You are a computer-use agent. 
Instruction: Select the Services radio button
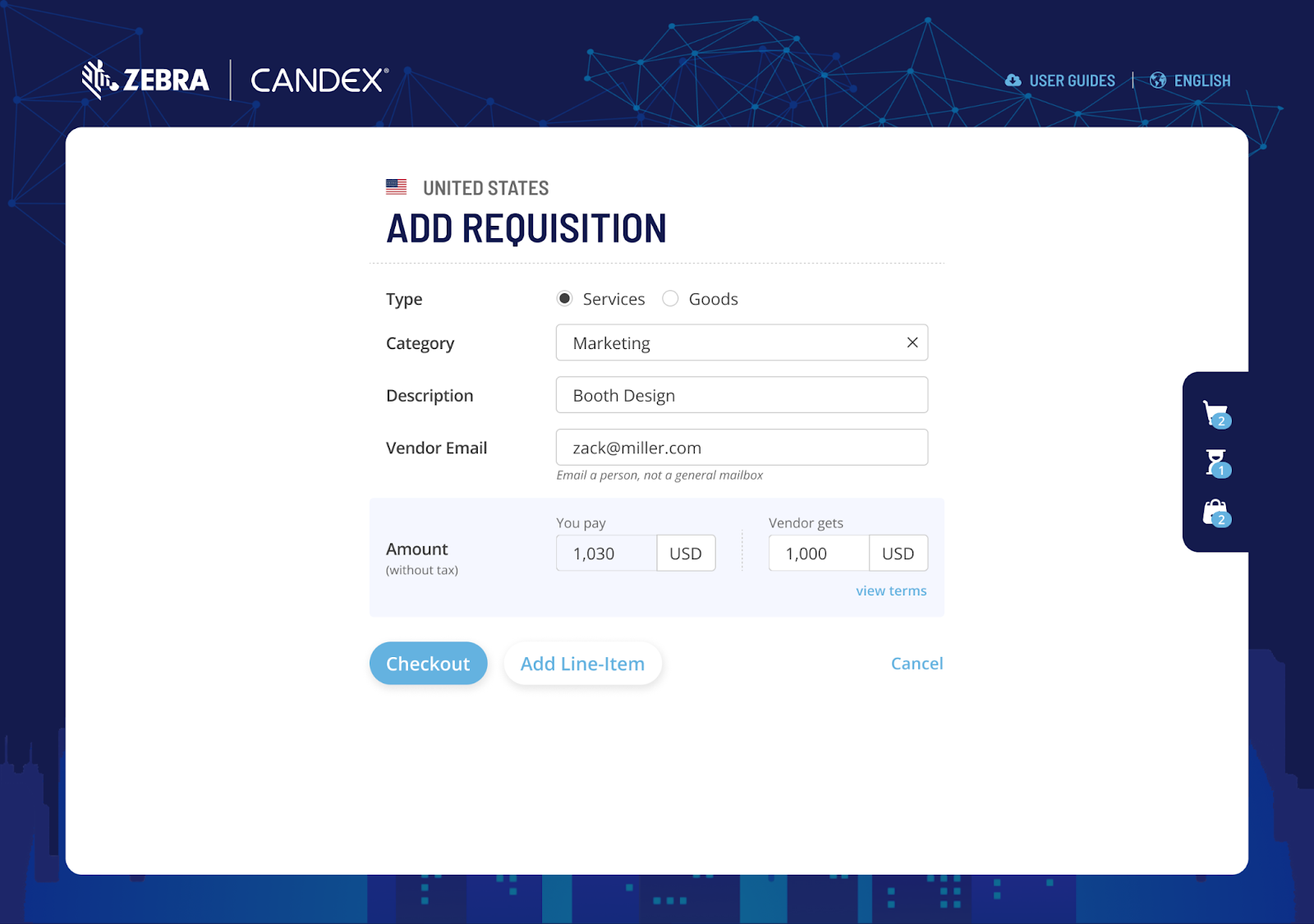(x=564, y=299)
